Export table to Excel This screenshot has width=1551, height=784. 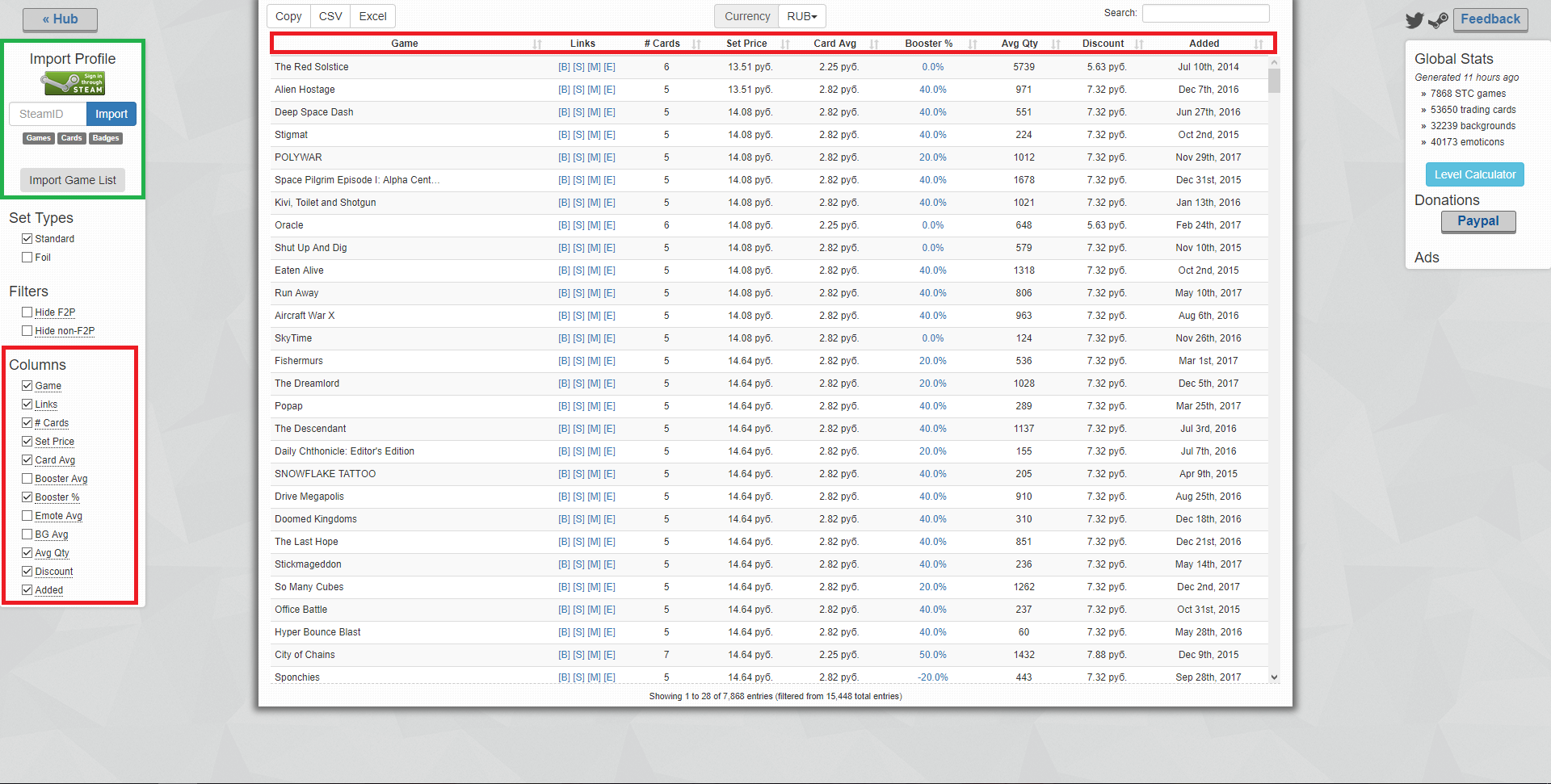[372, 16]
